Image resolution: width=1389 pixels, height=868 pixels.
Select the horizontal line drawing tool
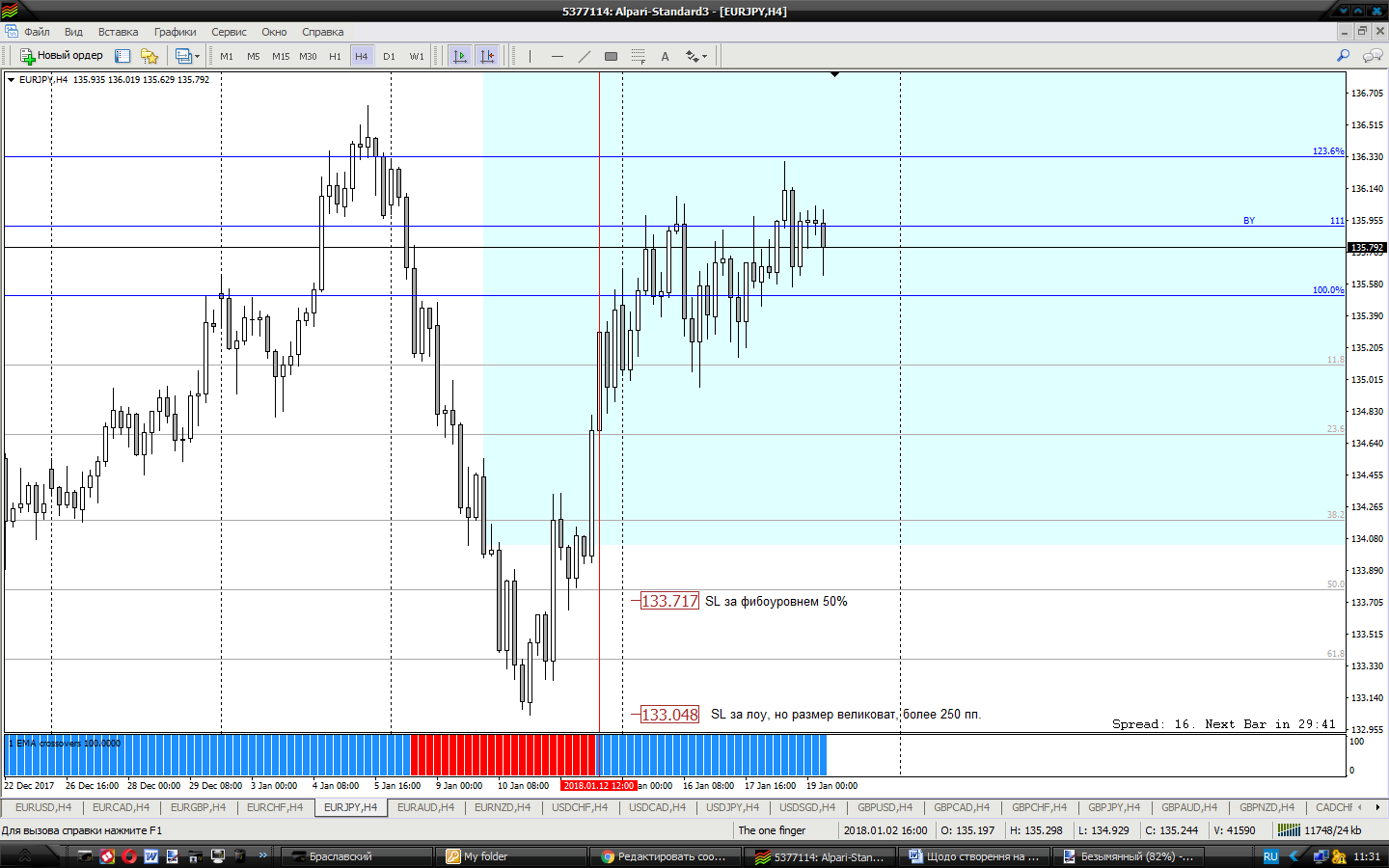(x=557, y=56)
